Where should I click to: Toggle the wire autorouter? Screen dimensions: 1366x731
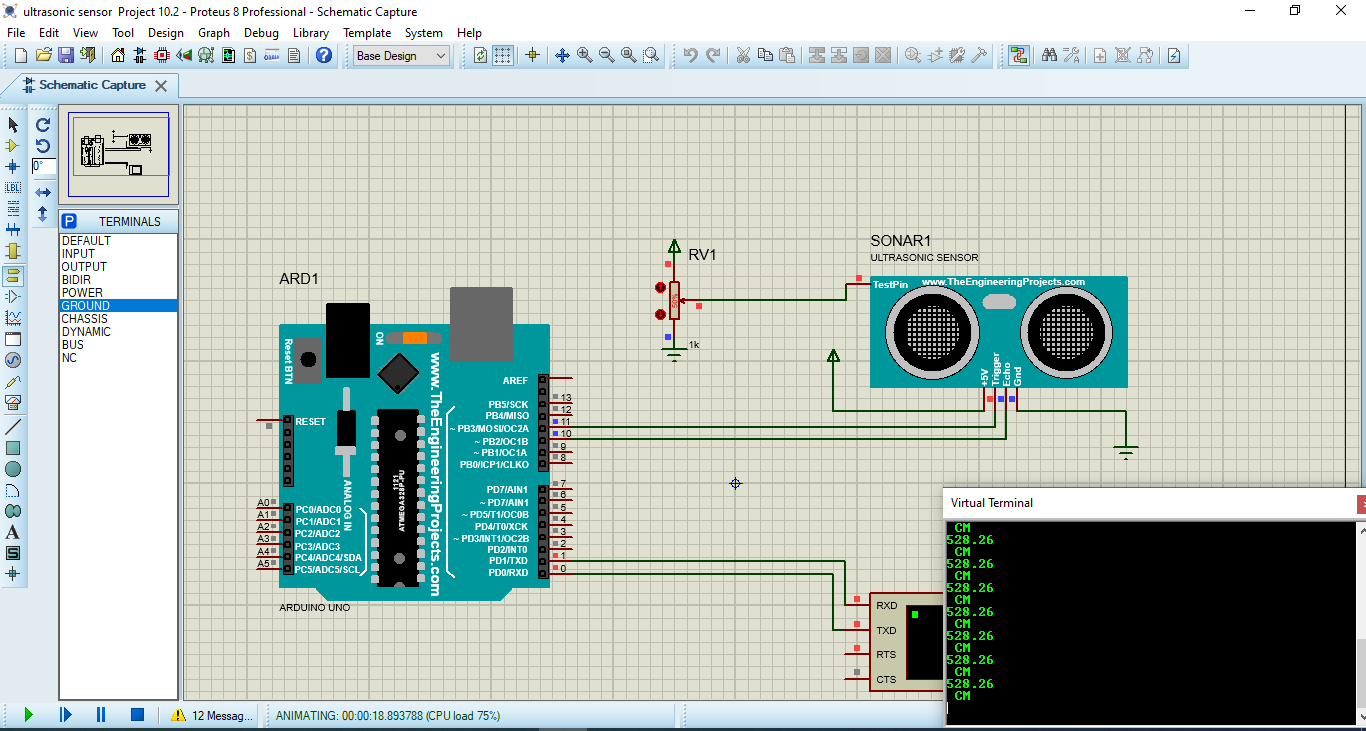click(1018, 55)
